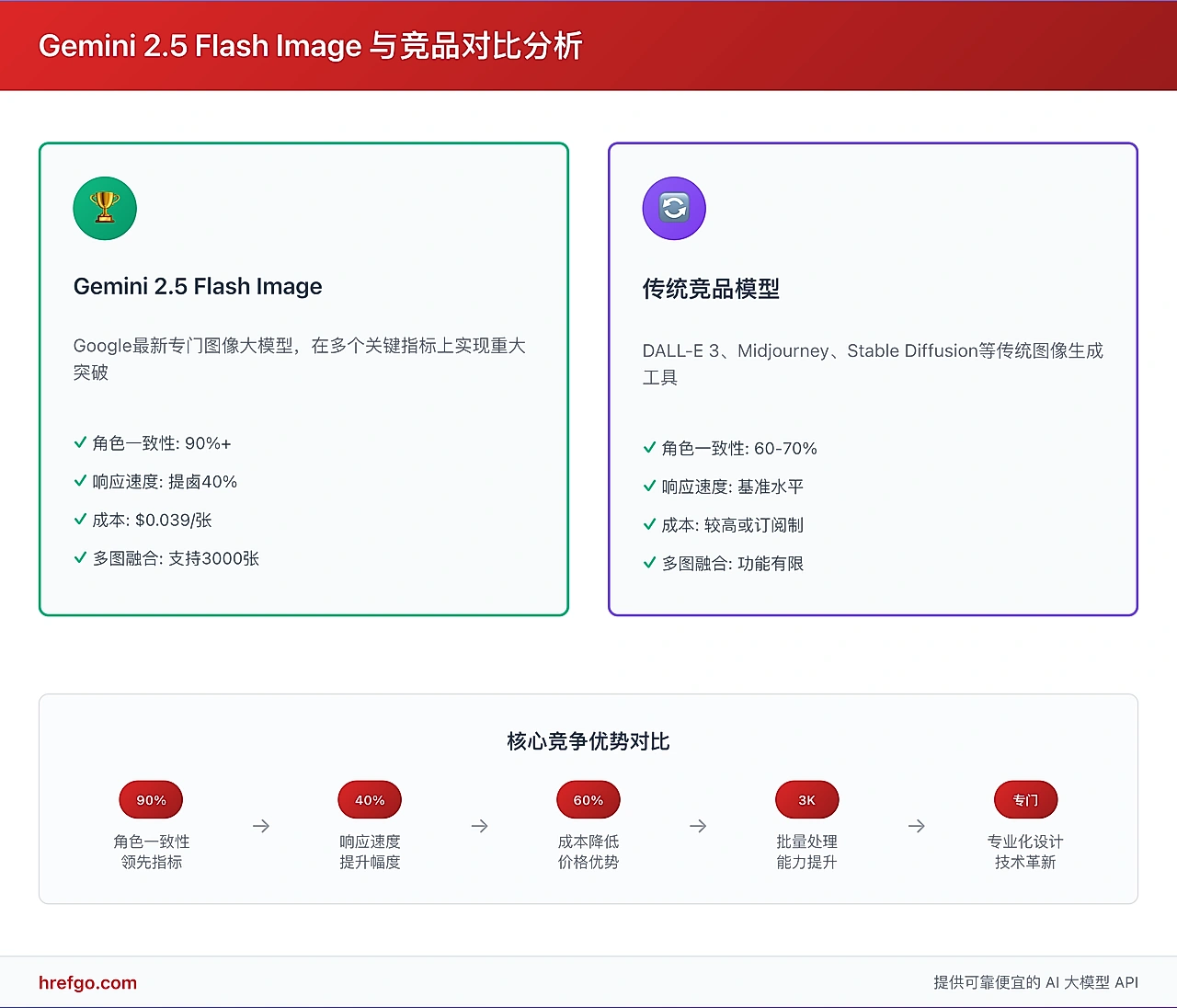Click checkmark beside 响应速度: 基准水平
The width and height of the screenshot is (1177, 1008).
click(649, 486)
